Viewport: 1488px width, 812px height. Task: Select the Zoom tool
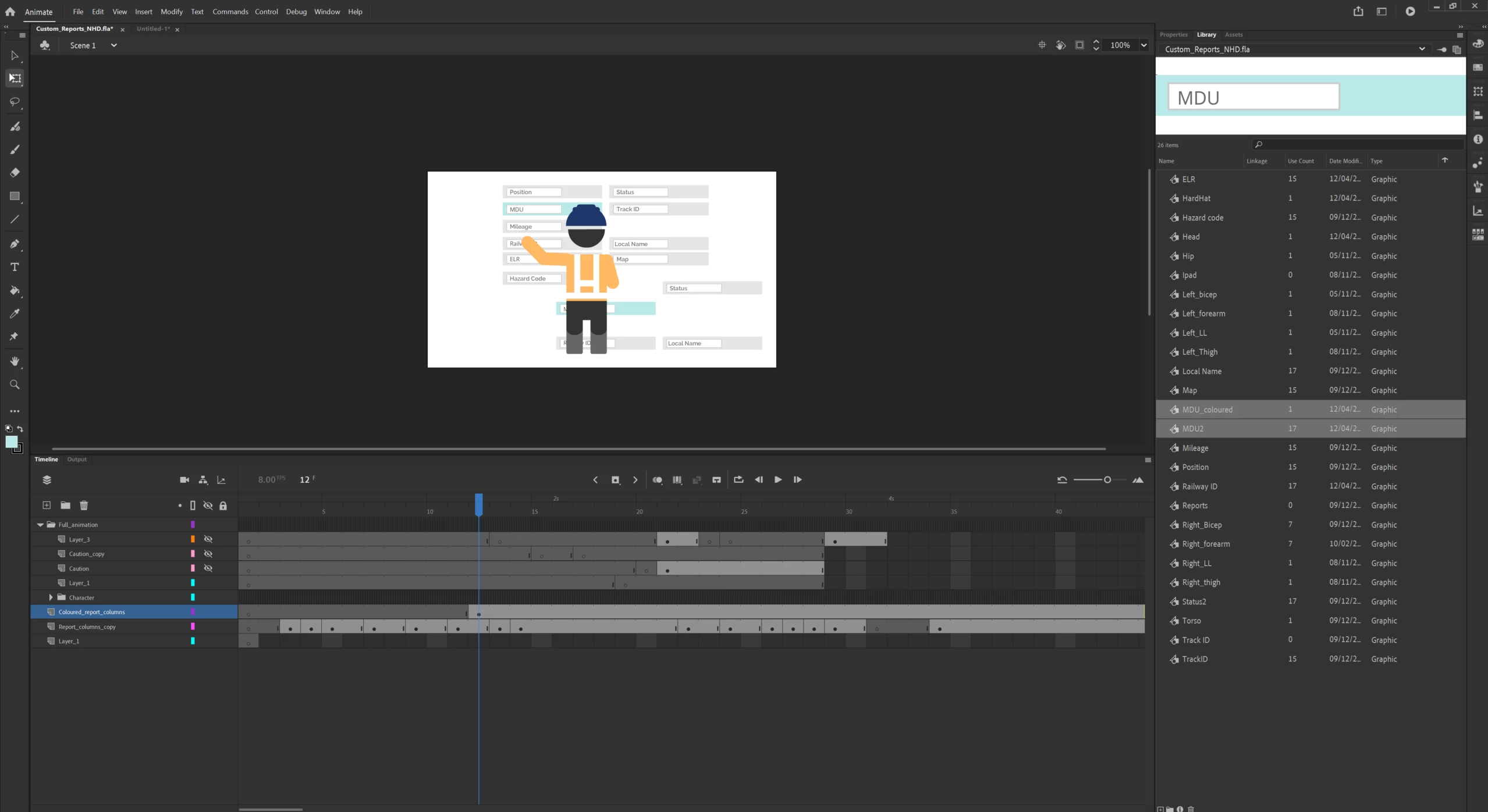[15, 384]
